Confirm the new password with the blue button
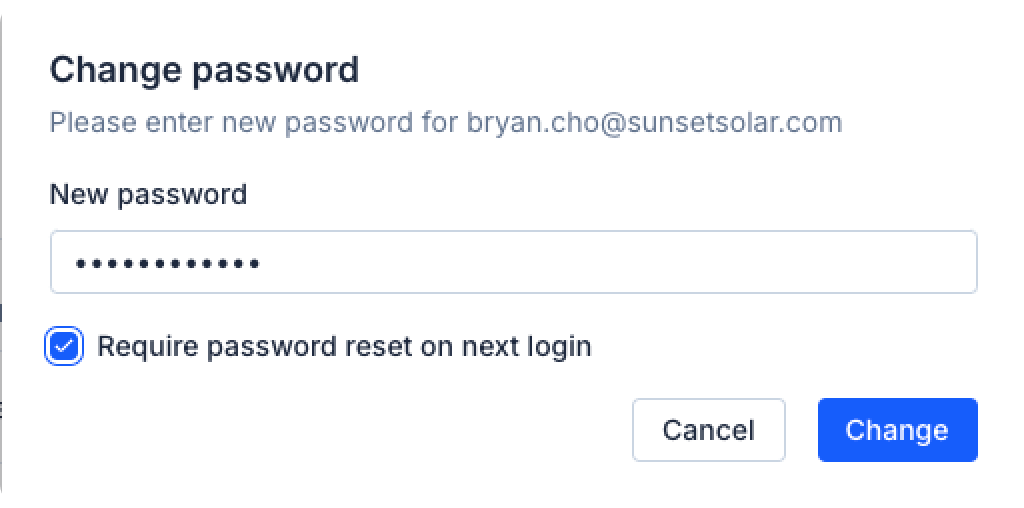This screenshot has width=1024, height=508. pyautogui.click(x=896, y=430)
